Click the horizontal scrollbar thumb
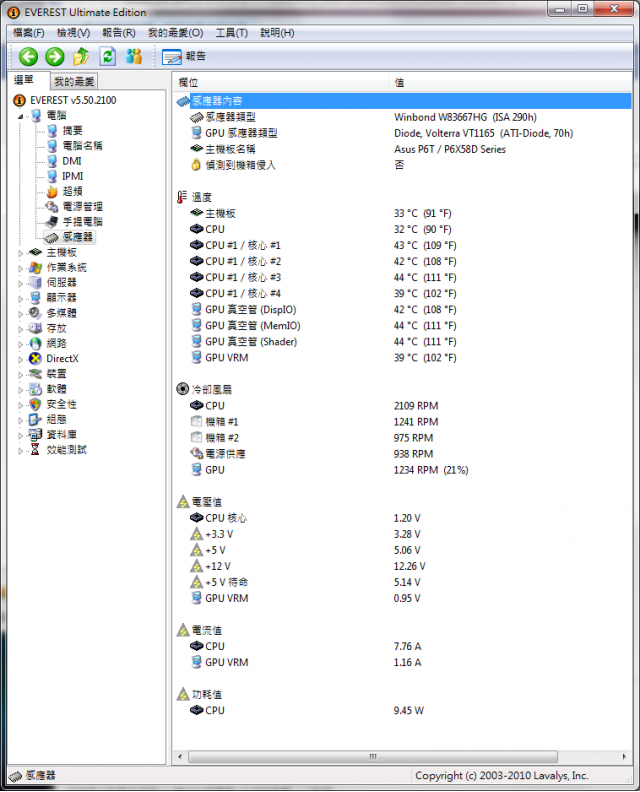Screen dimensions: 640x792 pos(373,757)
